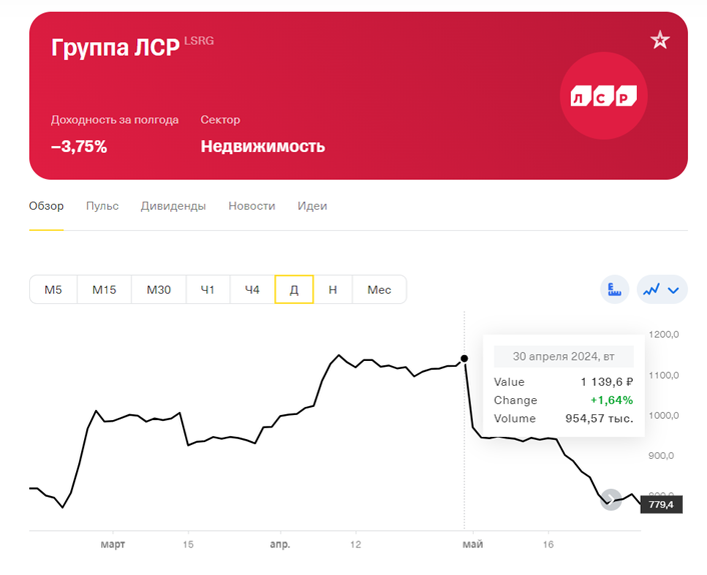Click the май label on the time axis
This screenshot has height=575, width=707.
coord(473,544)
